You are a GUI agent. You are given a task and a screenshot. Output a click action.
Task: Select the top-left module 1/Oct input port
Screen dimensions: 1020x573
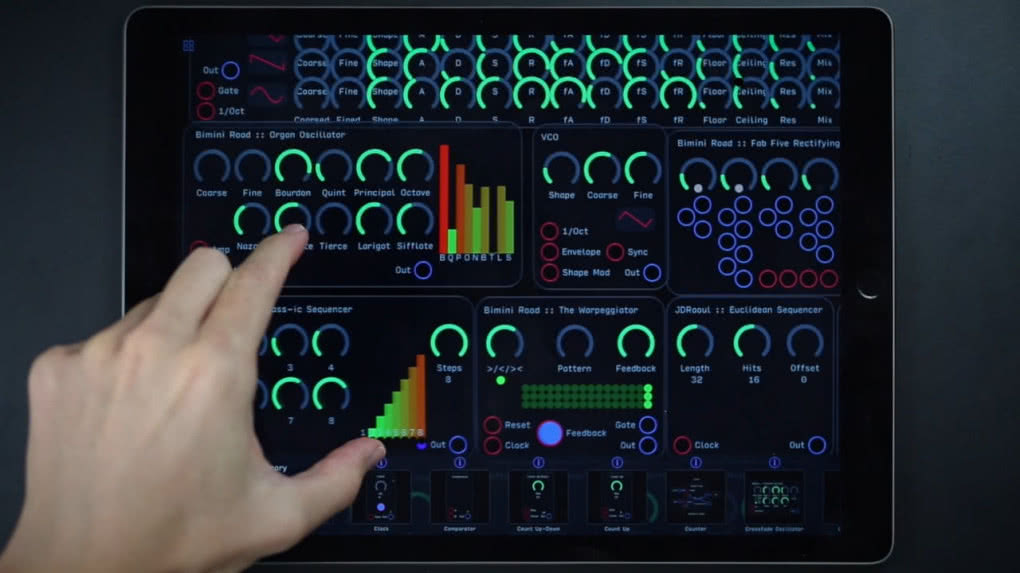206,111
